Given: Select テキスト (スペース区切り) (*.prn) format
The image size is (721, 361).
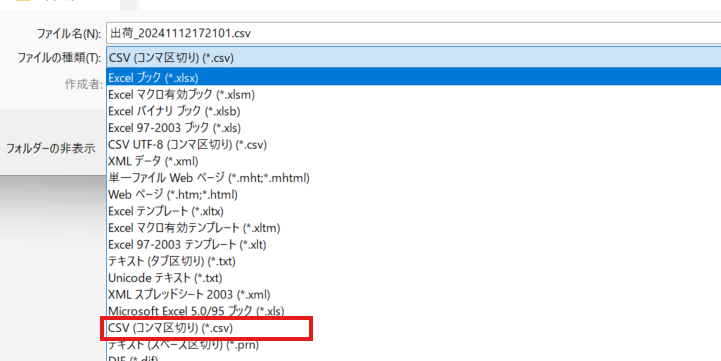Looking at the screenshot, I should point(413,344).
